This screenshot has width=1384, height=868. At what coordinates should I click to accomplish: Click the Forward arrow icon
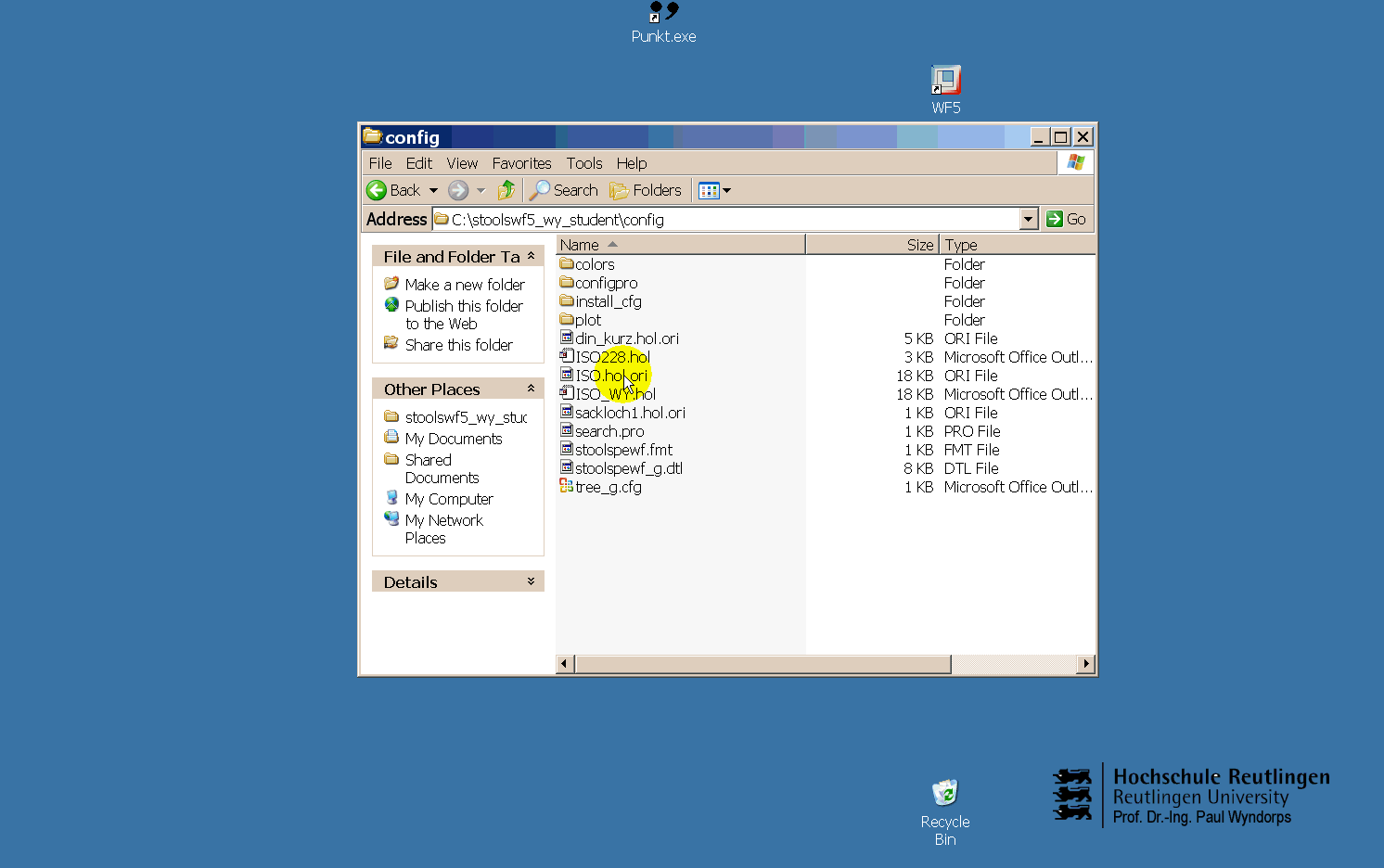(458, 190)
